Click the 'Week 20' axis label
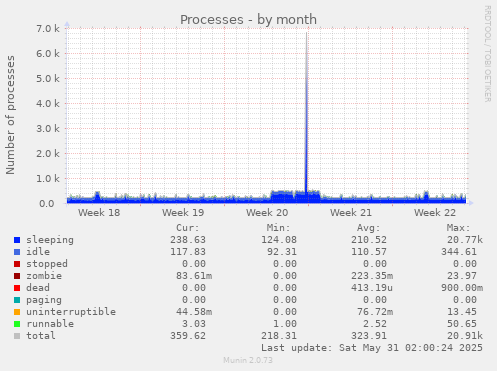Screen dimensions: 497x371 pos(267,213)
